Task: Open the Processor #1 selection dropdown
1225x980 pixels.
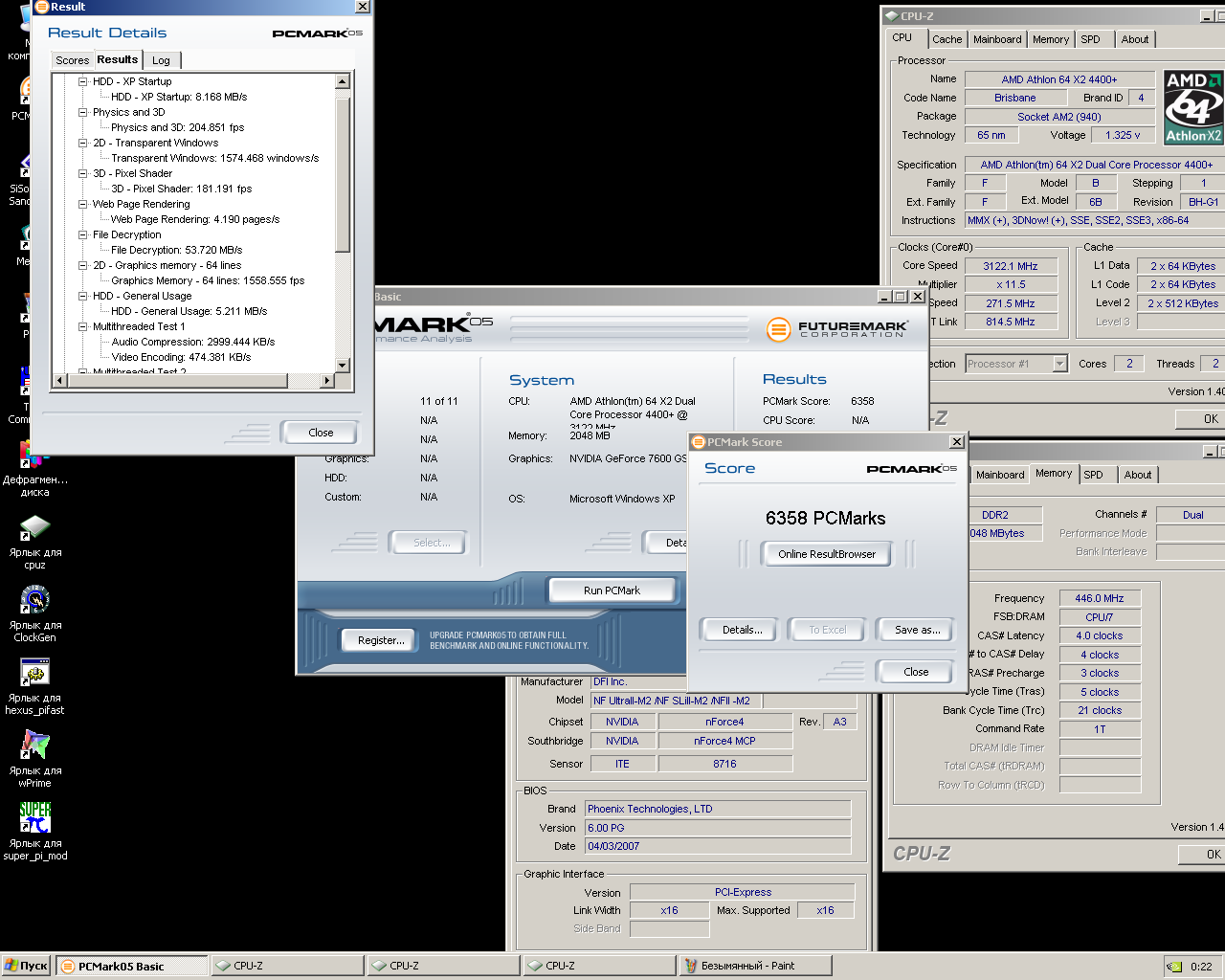Action: (x=1059, y=364)
